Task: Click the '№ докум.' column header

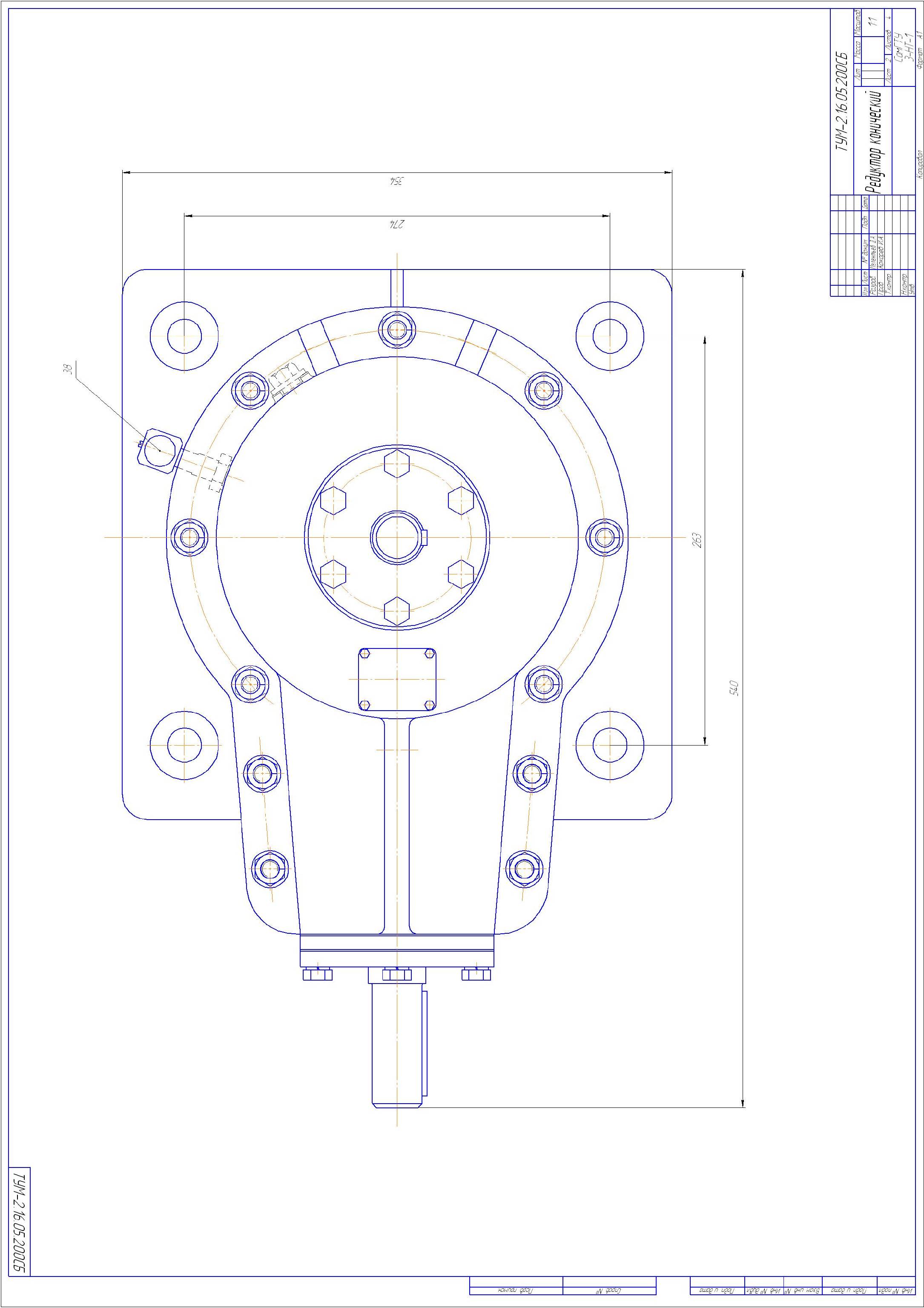Action: click(x=866, y=252)
